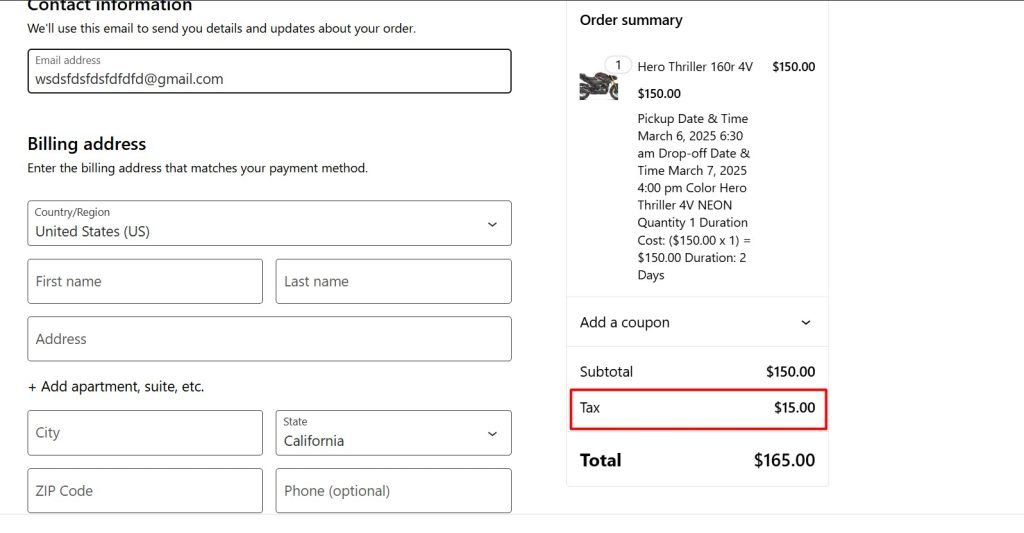This screenshot has height=533, width=1024.
Task: Click the Subtotal $150.00 value
Action: 790,371
